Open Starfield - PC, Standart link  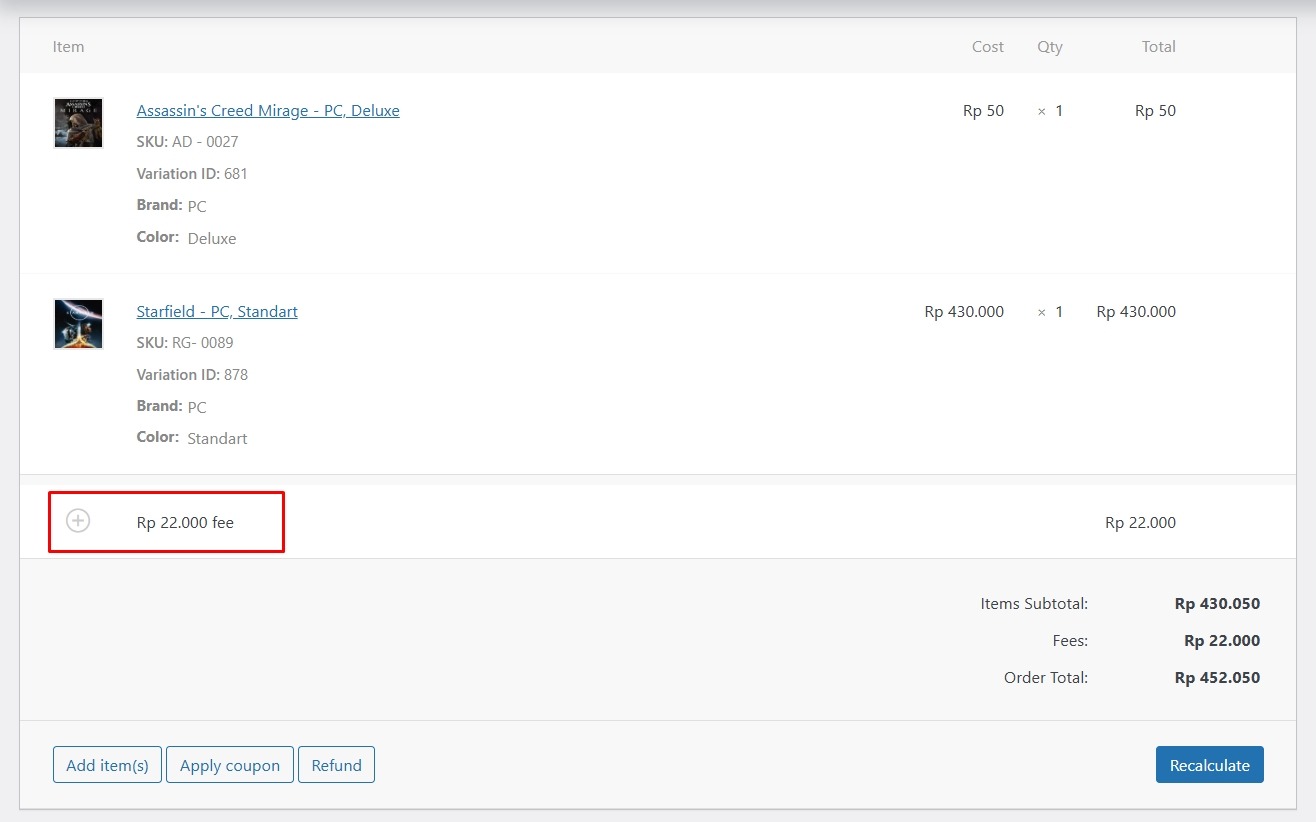click(x=217, y=312)
